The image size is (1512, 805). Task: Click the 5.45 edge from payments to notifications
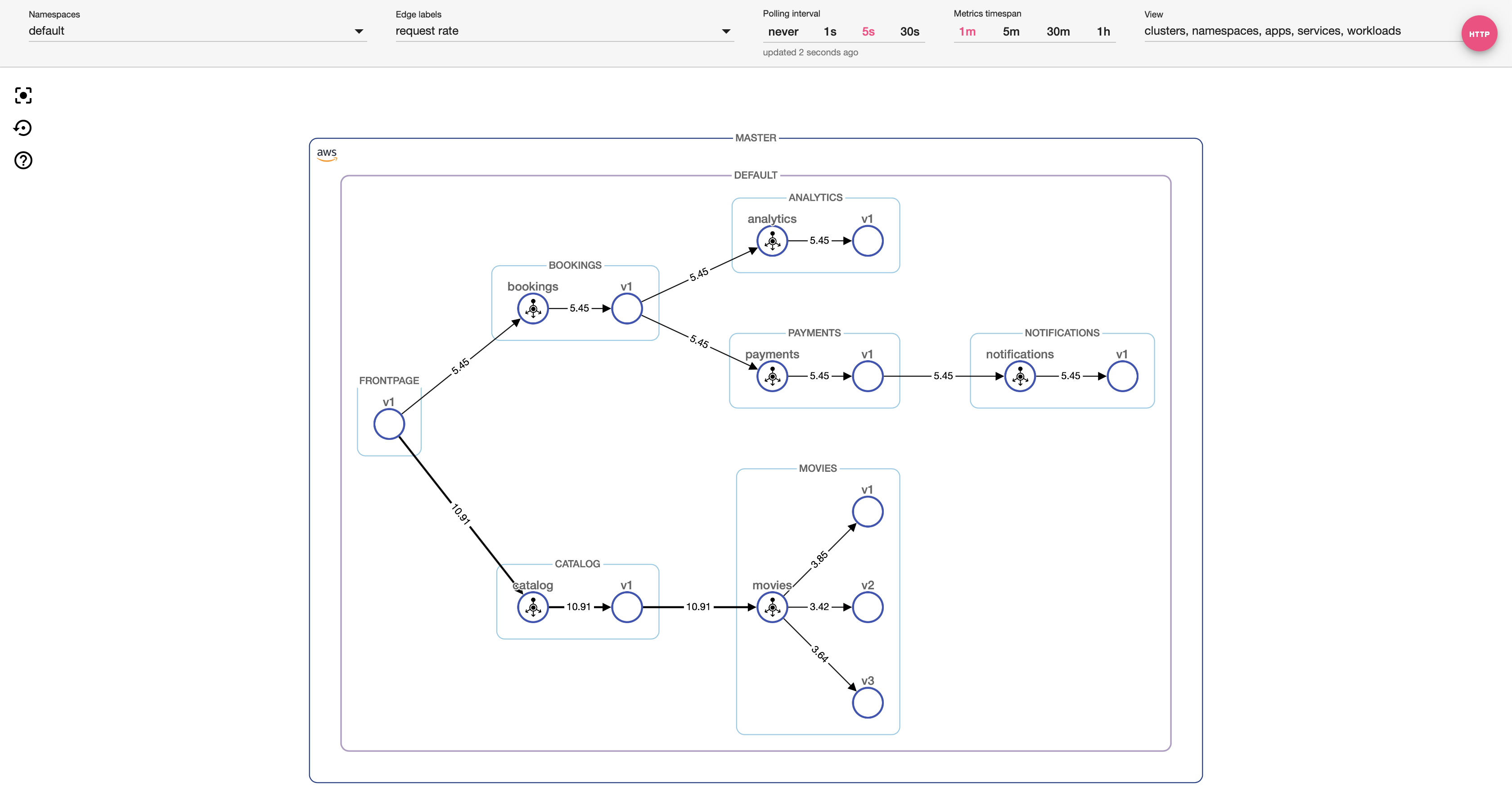tap(943, 376)
